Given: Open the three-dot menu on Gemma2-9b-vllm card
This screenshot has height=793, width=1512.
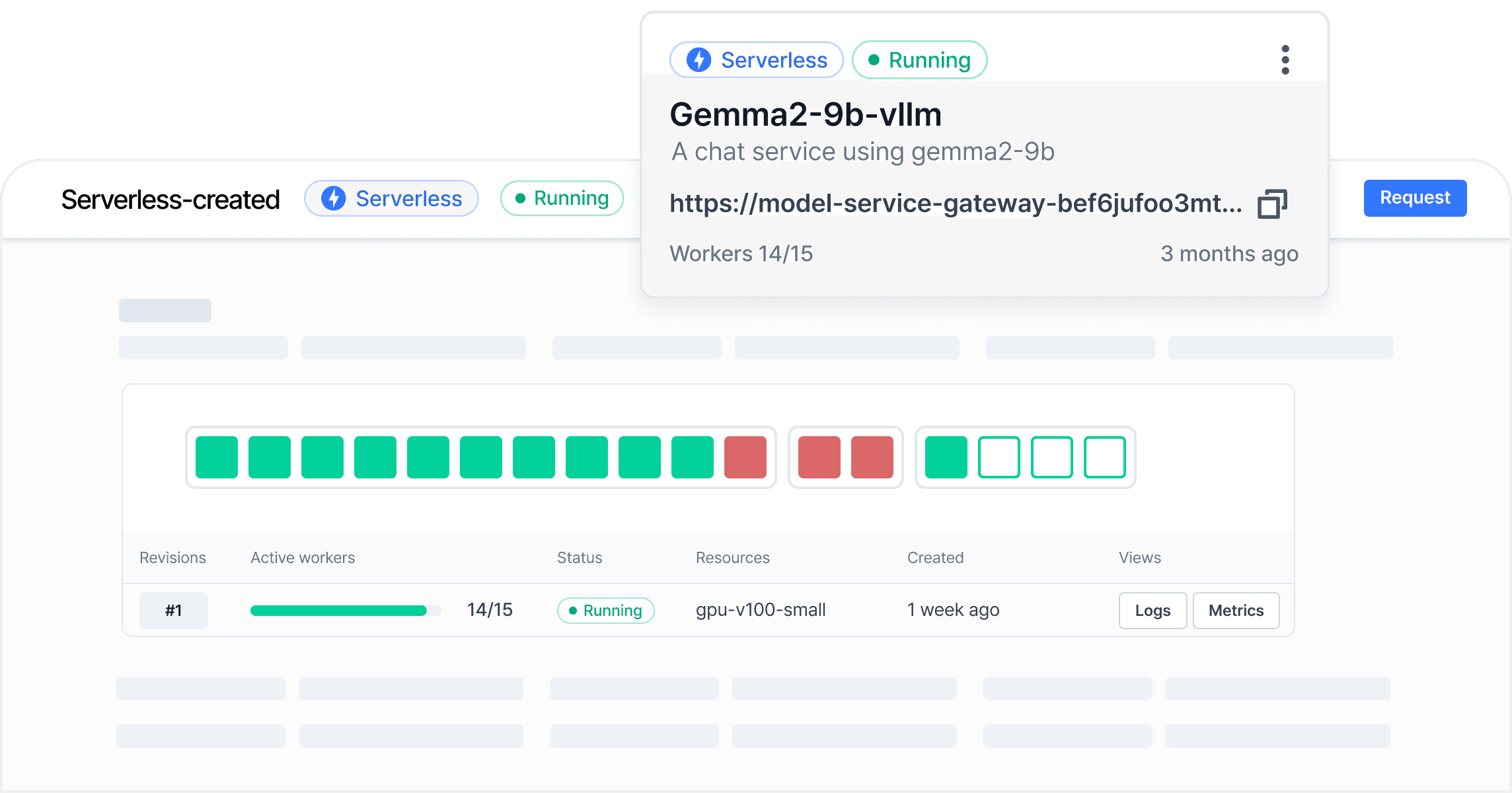Looking at the screenshot, I should coord(1285,60).
